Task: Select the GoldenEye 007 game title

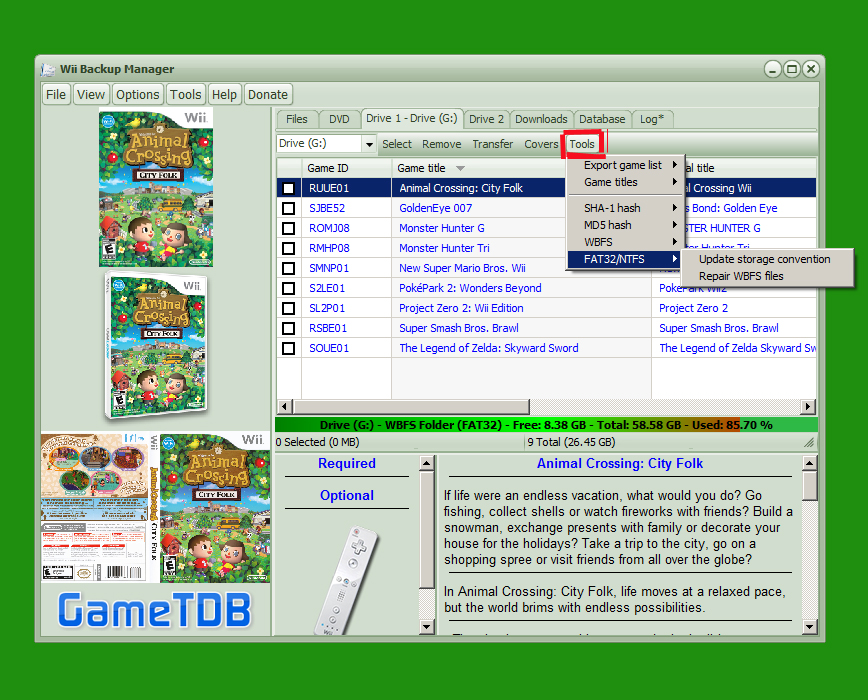Action: [436, 208]
